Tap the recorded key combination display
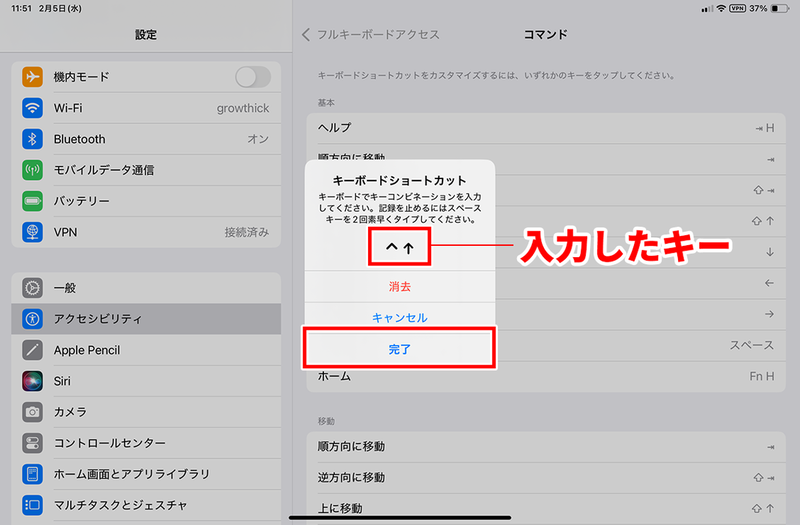Screen dimensions: 800x525 click(399, 247)
